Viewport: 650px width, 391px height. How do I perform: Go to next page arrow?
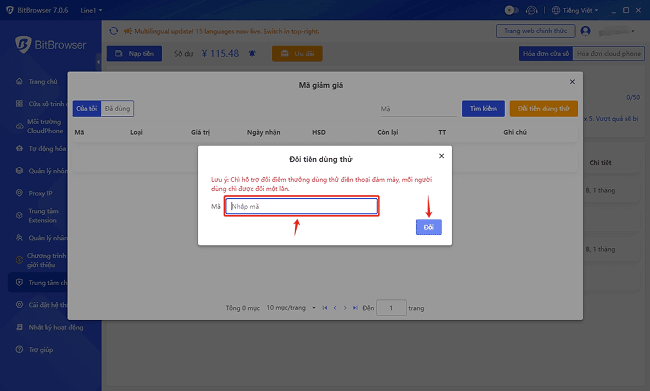click(x=345, y=308)
